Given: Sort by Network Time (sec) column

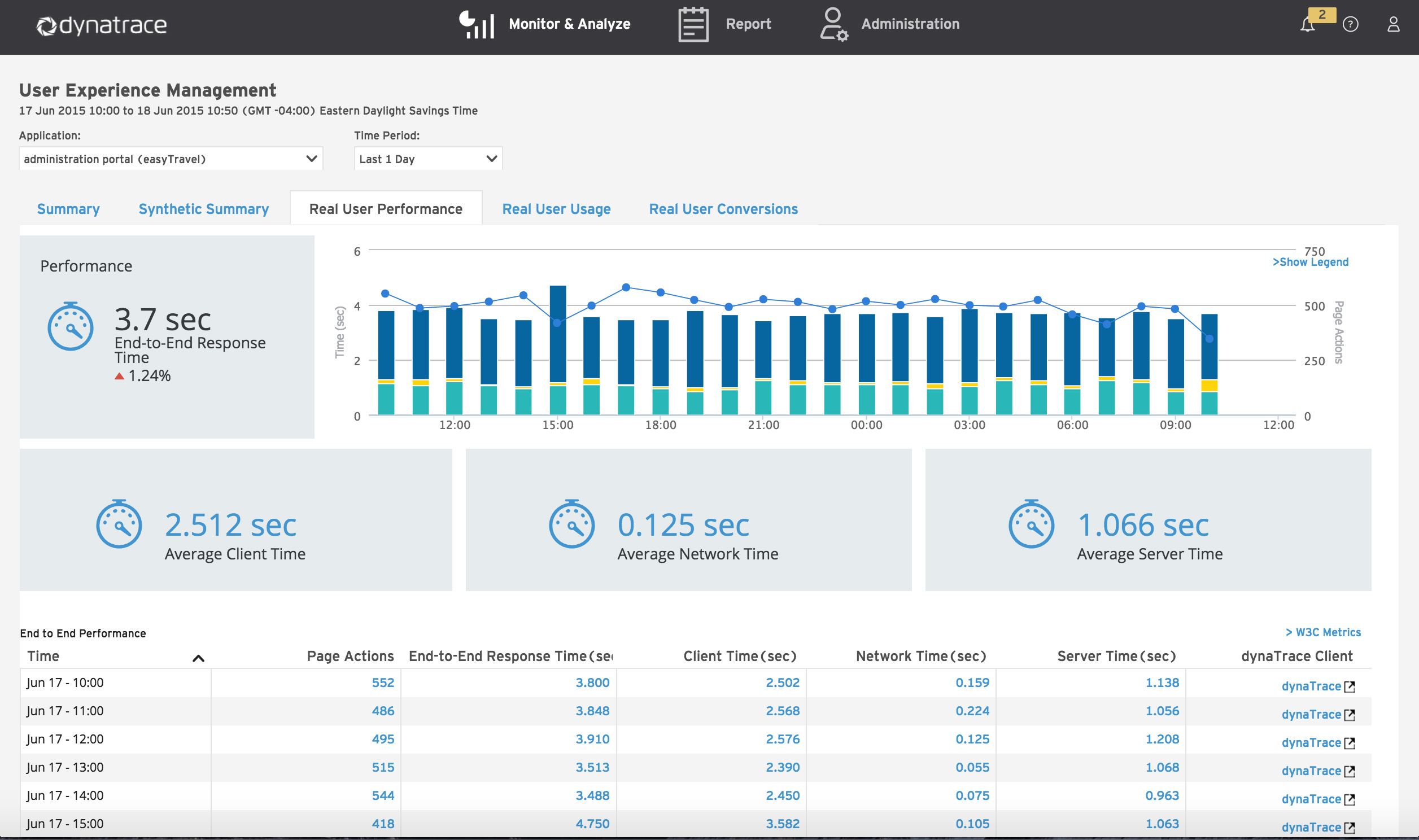Looking at the screenshot, I should click(x=921, y=656).
